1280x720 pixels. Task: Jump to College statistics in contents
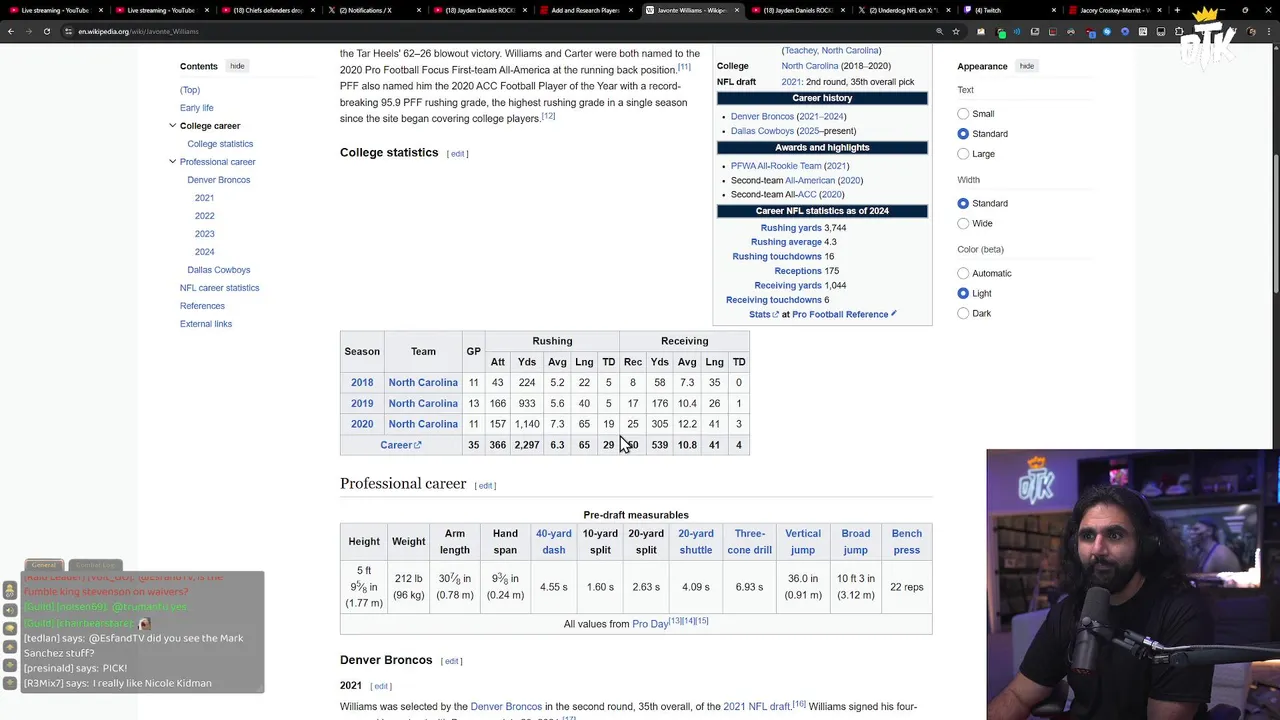point(220,144)
